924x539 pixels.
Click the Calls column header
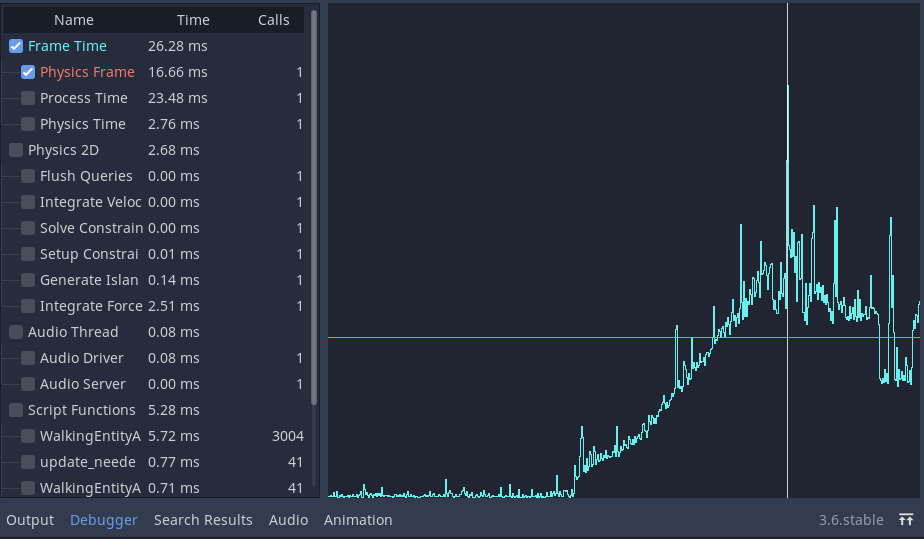pos(273,20)
